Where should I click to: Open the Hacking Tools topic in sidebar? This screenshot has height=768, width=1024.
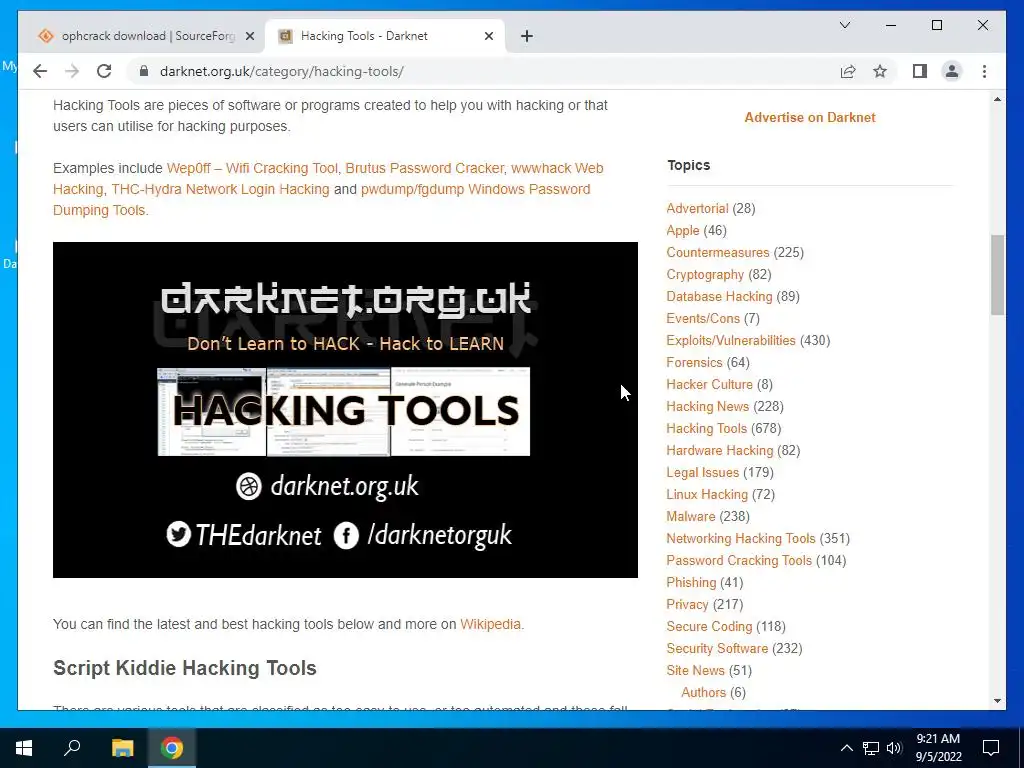(707, 428)
